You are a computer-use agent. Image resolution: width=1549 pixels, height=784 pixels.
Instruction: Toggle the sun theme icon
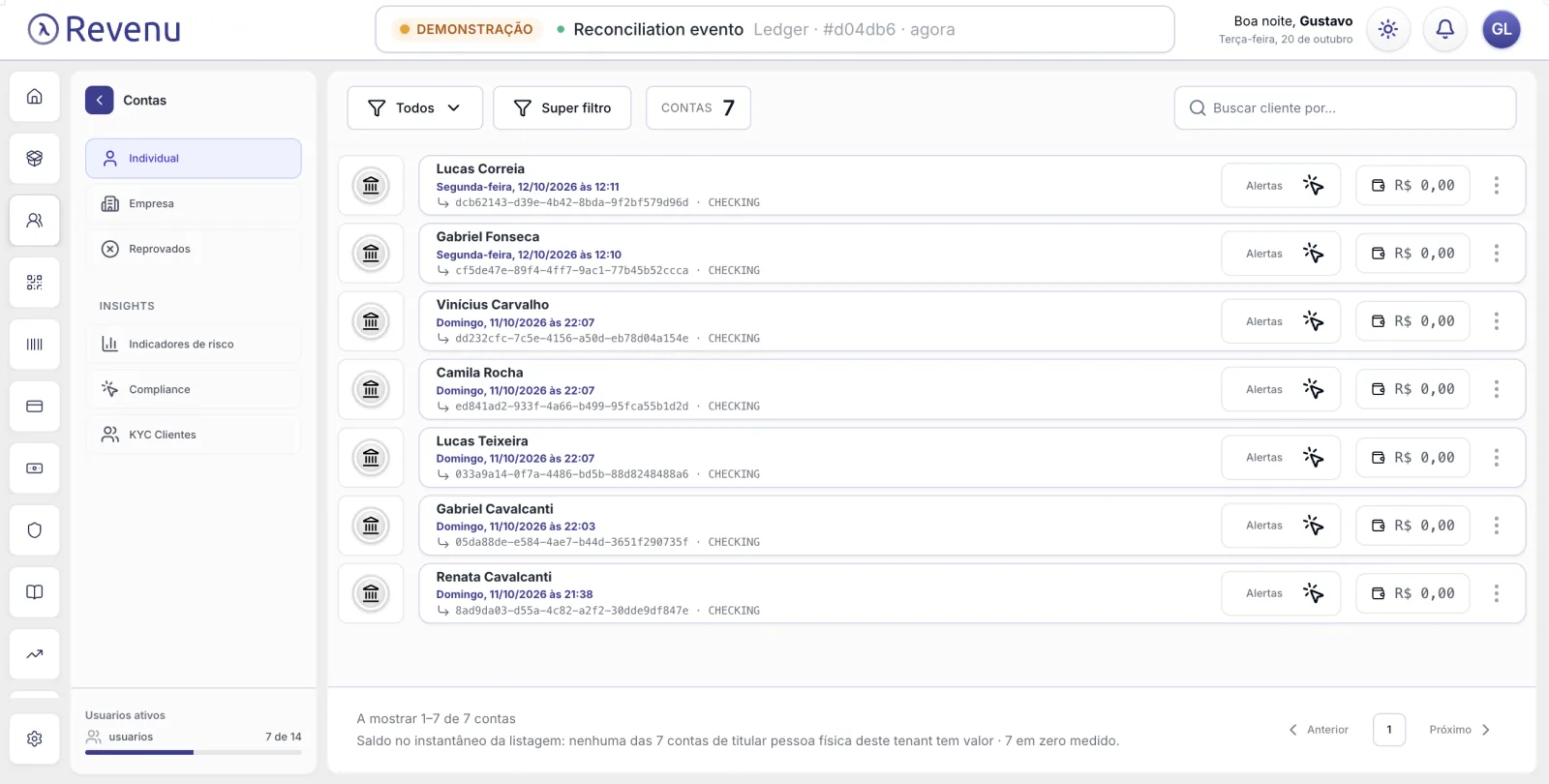[1388, 30]
